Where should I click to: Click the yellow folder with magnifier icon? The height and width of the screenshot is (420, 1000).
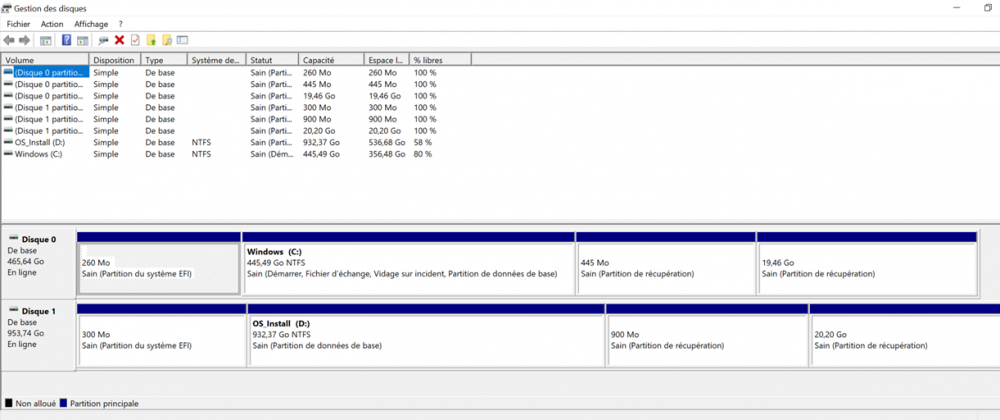click(166, 40)
